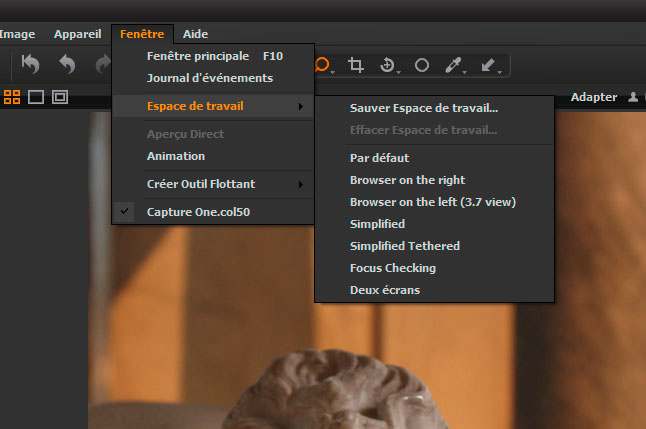This screenshot has height=429, width=646.
Task: Select Deux écrans workspace
Action: [x=434, y=290]
